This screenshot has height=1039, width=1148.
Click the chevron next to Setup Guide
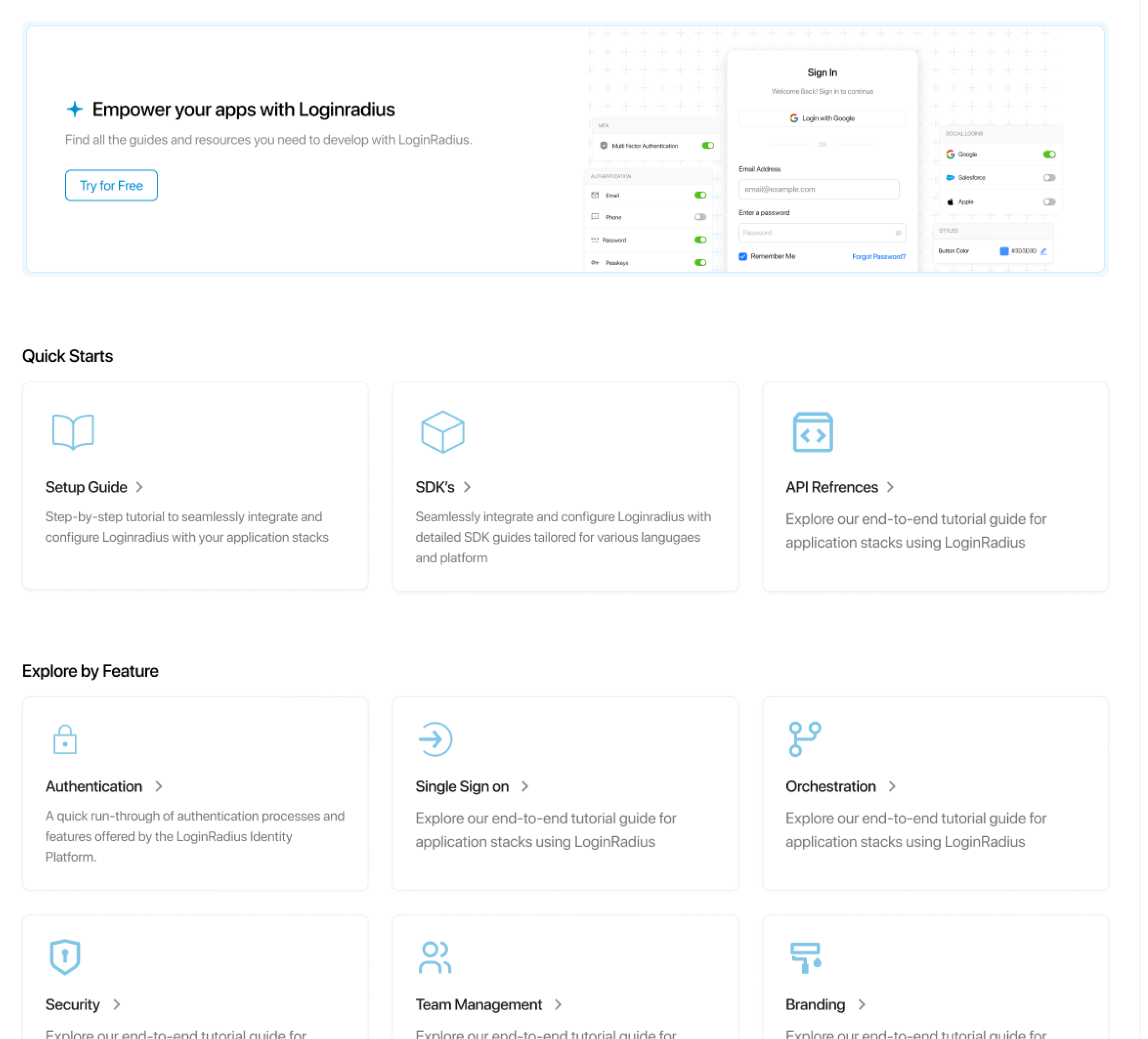(139, 487)
